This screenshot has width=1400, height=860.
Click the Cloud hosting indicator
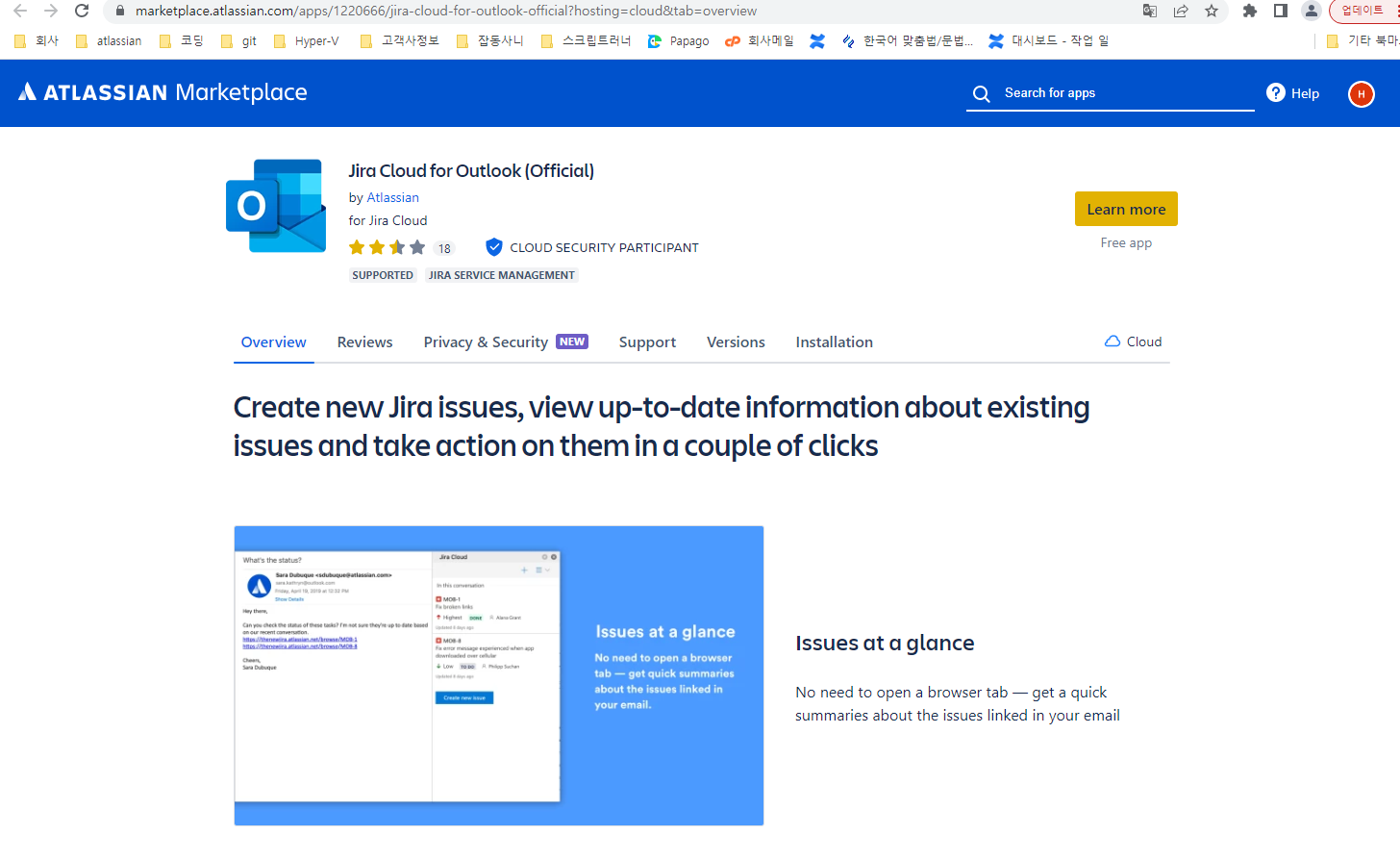[x=1134, y=341]
